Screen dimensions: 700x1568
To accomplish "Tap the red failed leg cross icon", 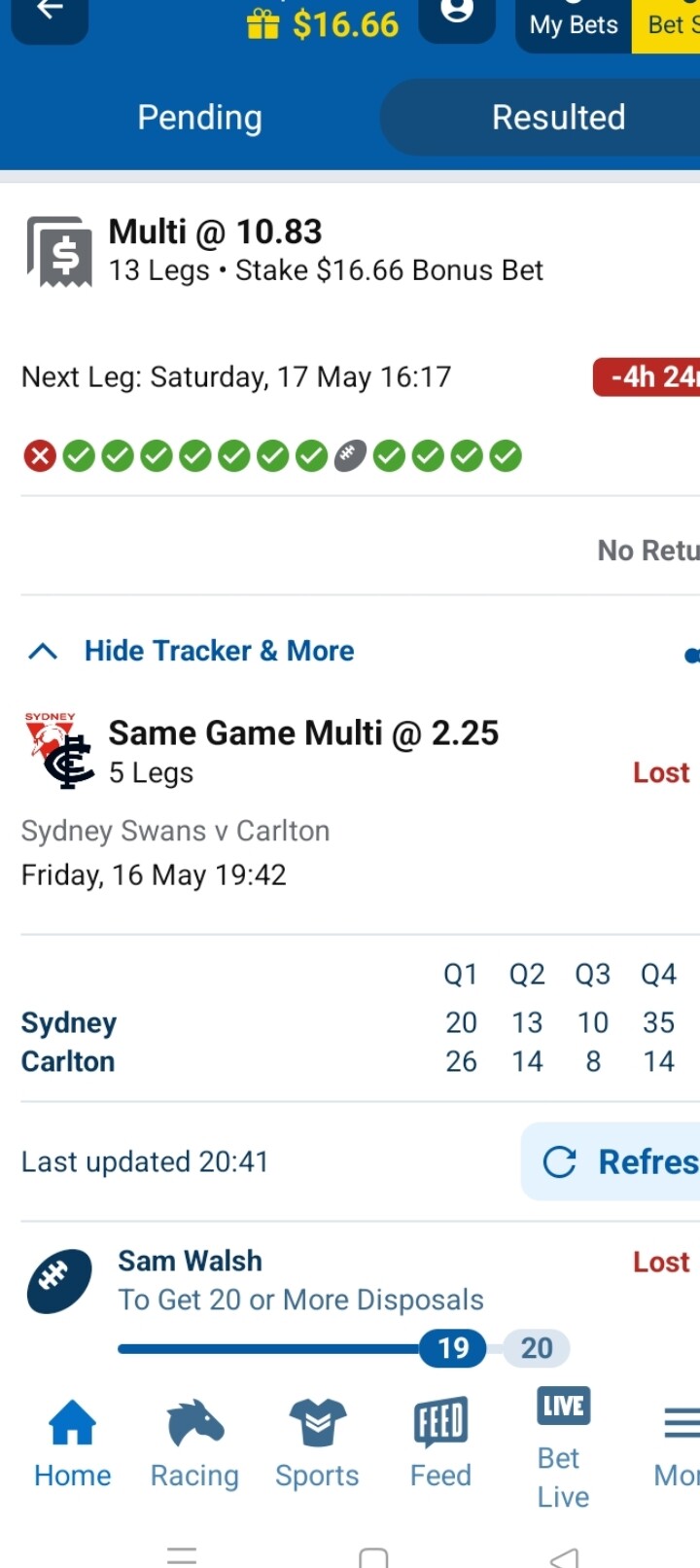I will click(x=40, y=455).
